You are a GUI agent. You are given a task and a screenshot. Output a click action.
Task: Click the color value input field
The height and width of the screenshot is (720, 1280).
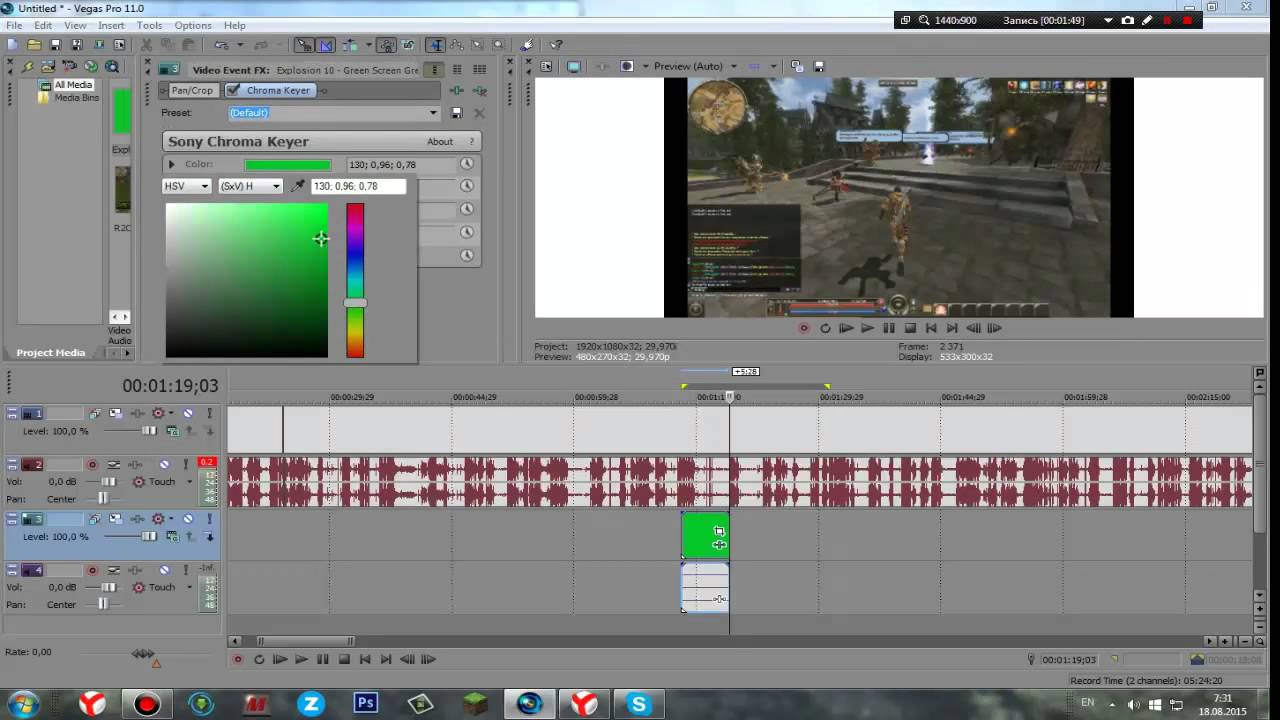tap(358, 186)
